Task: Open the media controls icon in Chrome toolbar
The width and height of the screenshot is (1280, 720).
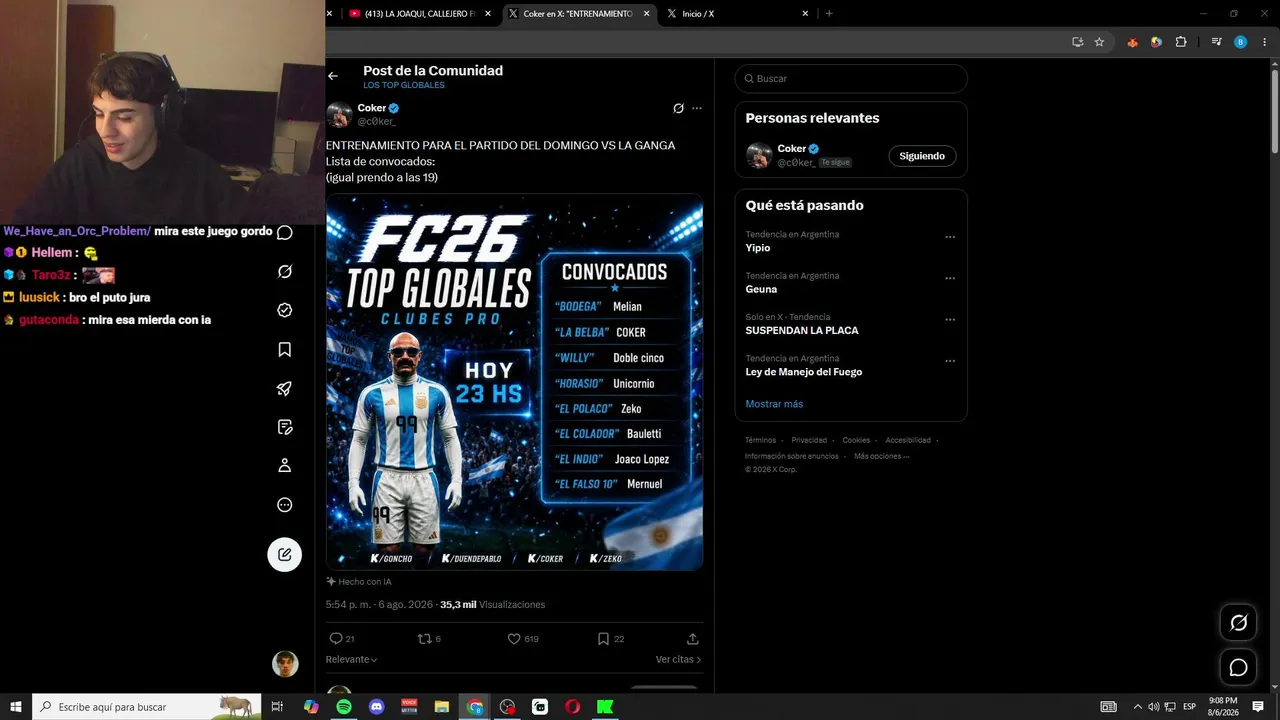Action: coord(1216,42)
